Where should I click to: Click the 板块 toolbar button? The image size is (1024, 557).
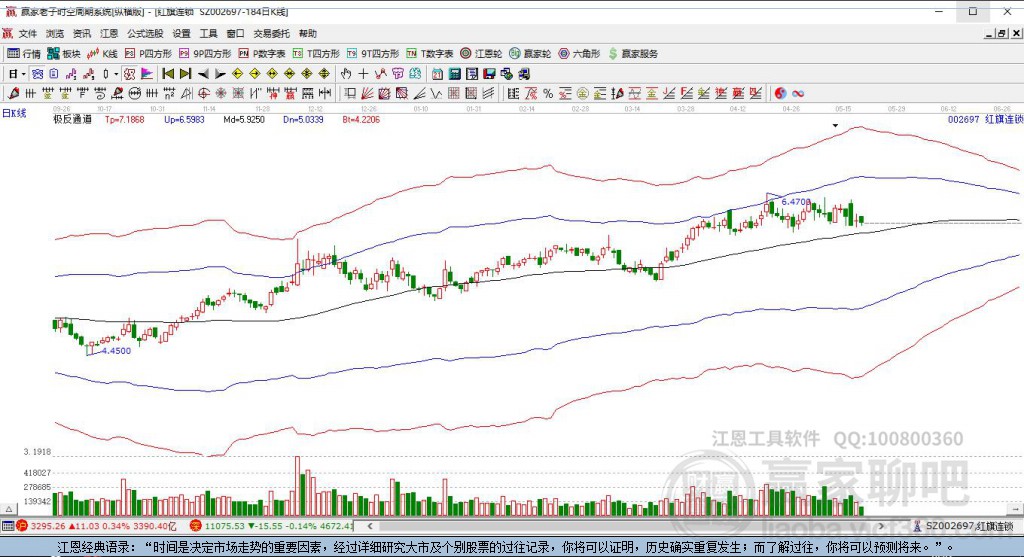pos(64,54)
